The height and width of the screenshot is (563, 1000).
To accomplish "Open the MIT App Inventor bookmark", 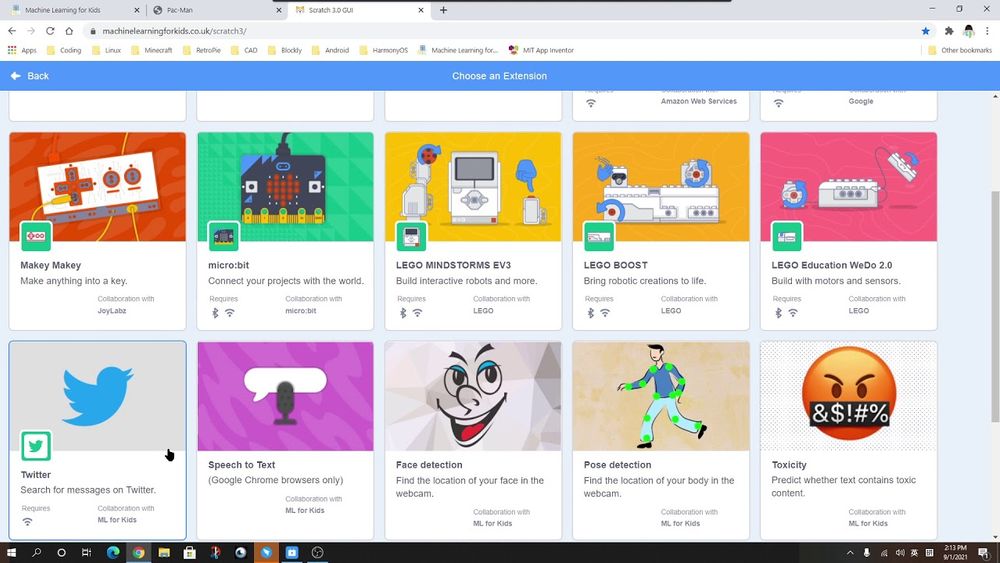I will 541,50.
